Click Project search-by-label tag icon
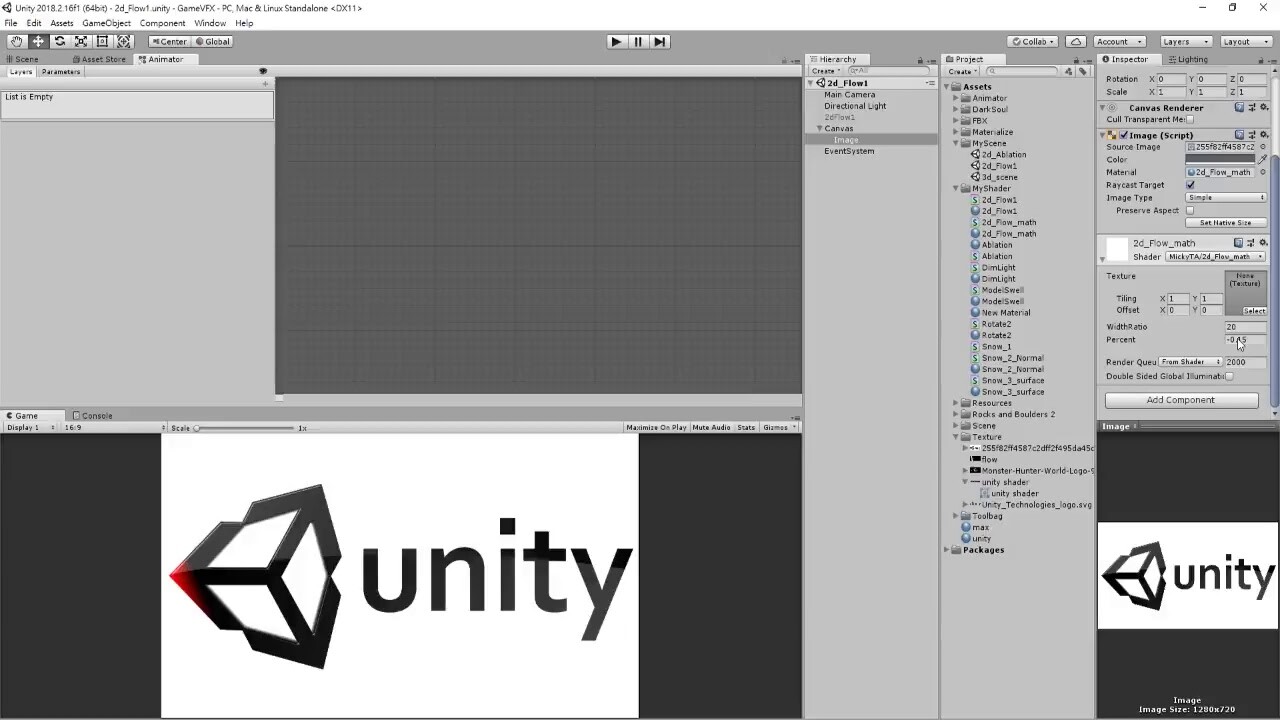This screenshot has width=1280, height=720. (x=1082, y=71)
